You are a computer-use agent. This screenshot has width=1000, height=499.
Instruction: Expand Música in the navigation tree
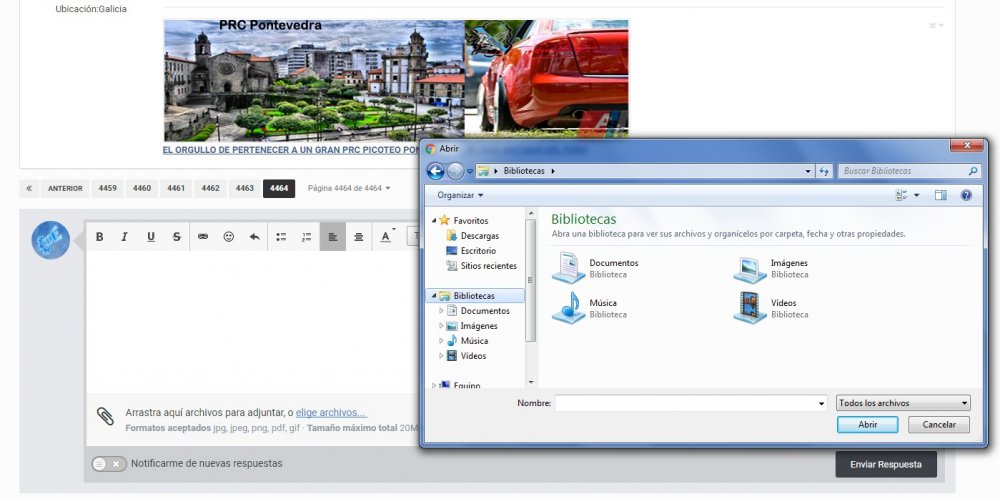pos(441,341)
